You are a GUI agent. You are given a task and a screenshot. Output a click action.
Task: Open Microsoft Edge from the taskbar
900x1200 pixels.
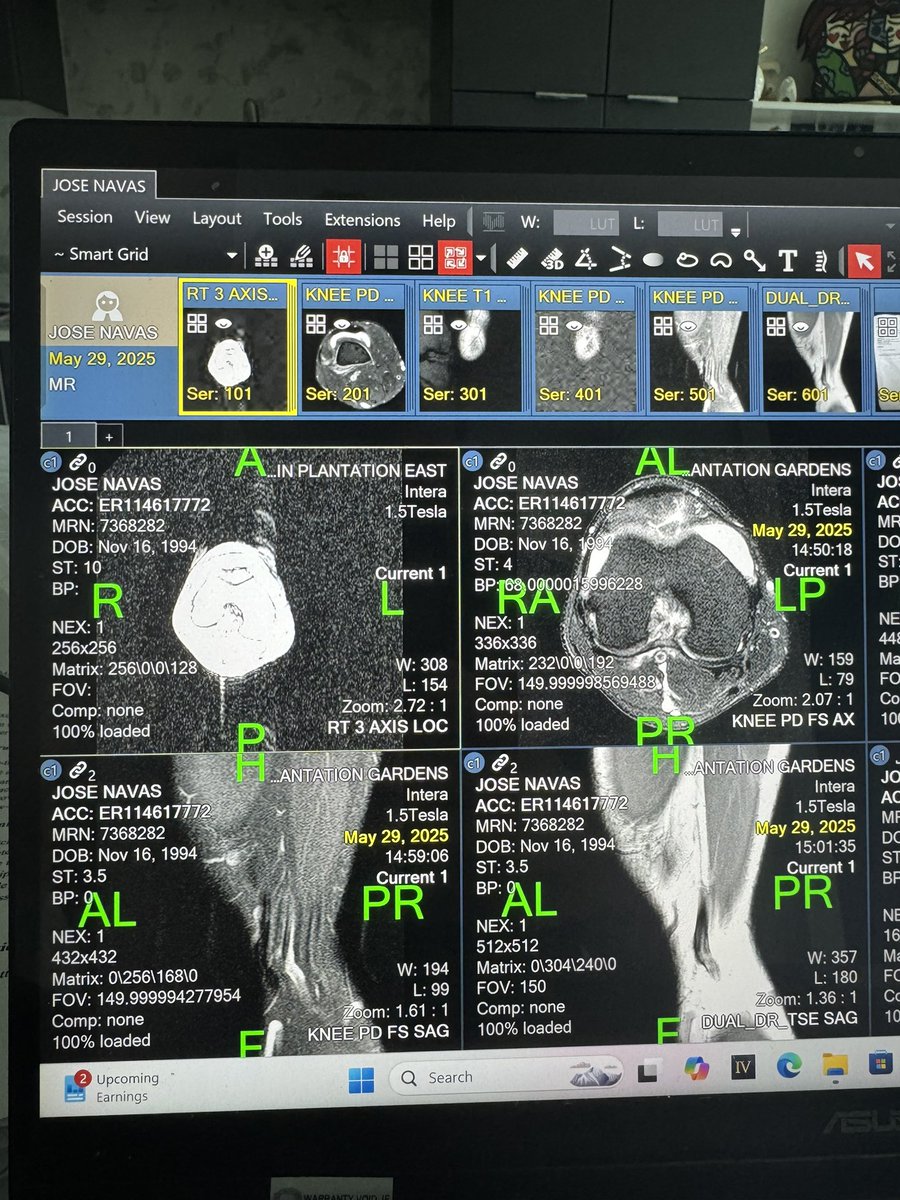point(789,1066)
